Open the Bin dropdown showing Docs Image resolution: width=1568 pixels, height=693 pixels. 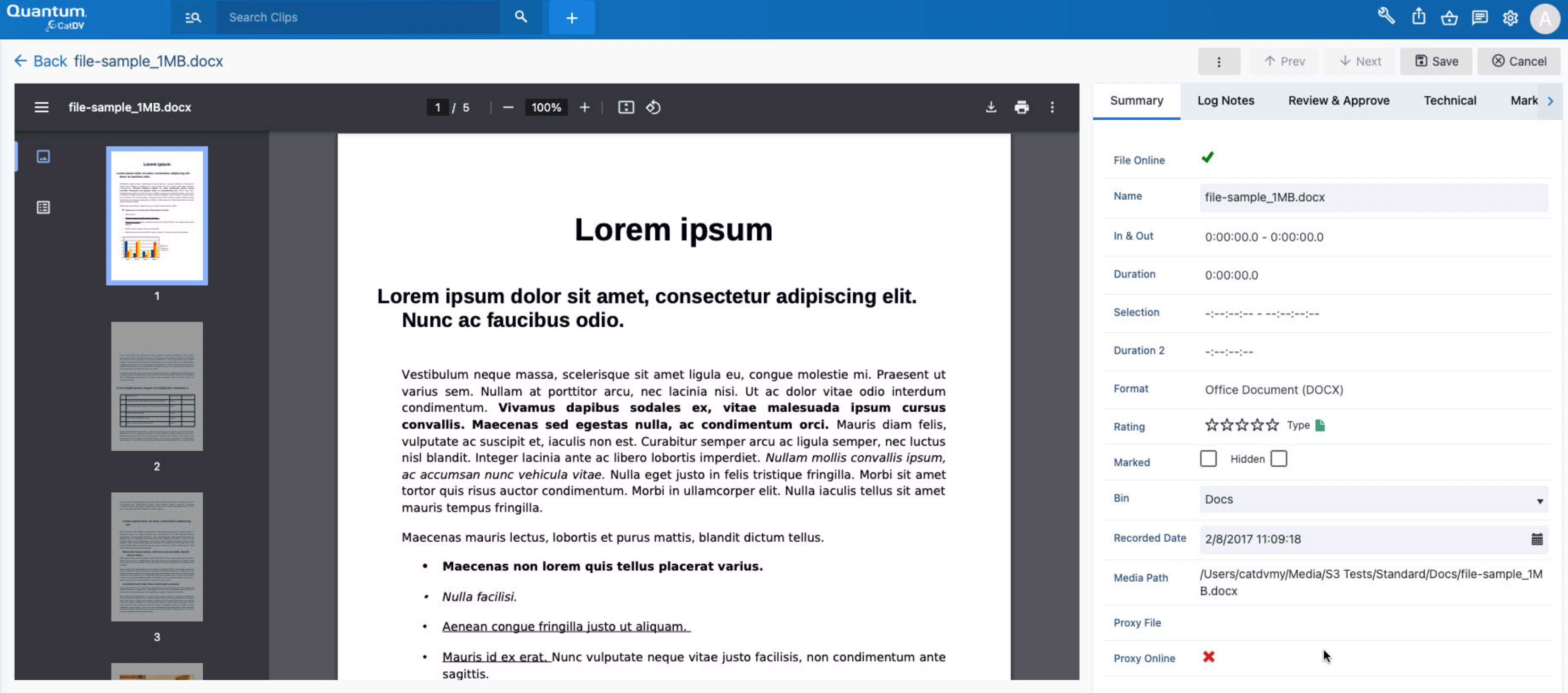point(1373,499)
